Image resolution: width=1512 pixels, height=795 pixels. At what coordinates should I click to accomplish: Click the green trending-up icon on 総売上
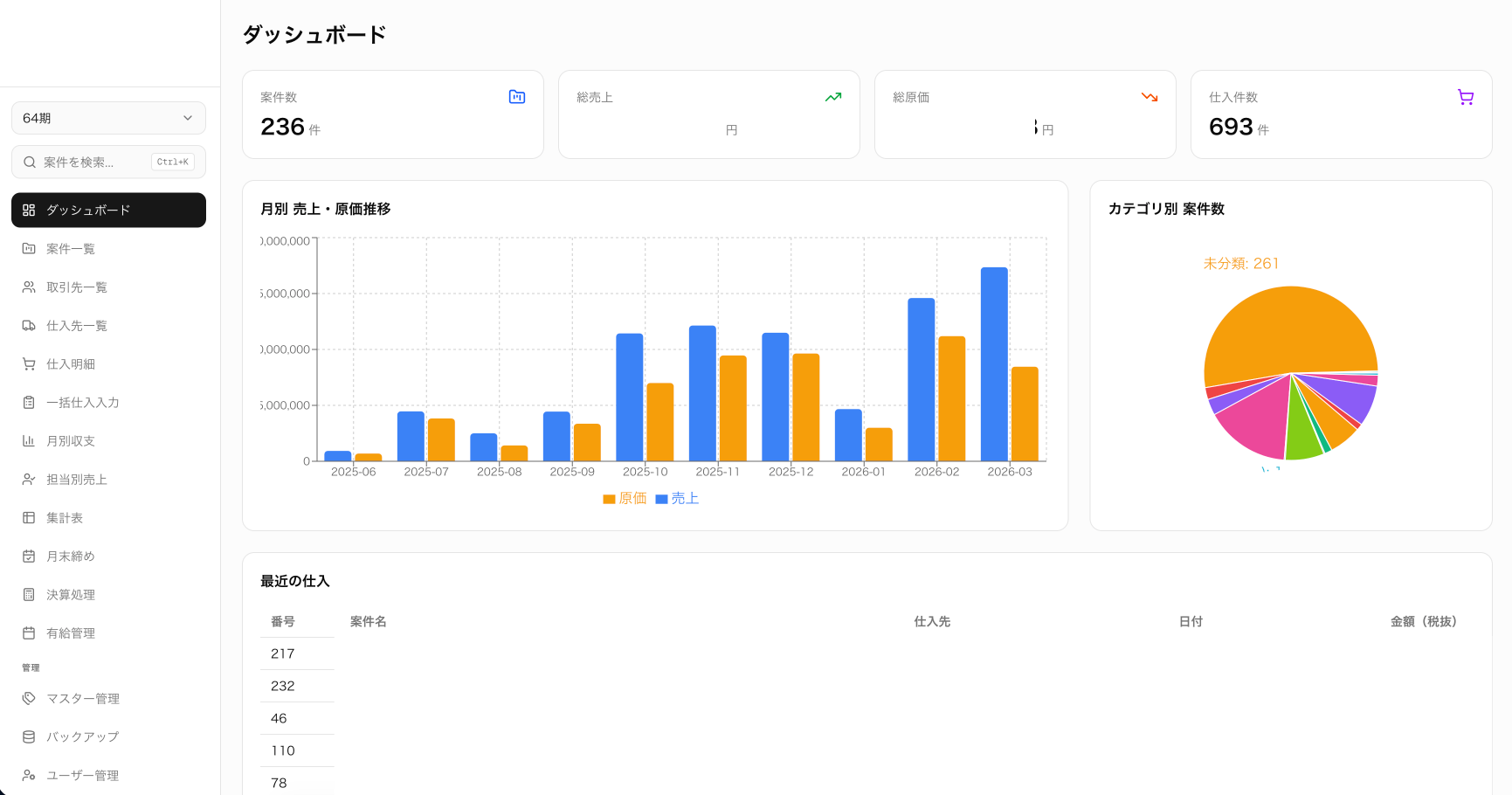tap(833, 97)
